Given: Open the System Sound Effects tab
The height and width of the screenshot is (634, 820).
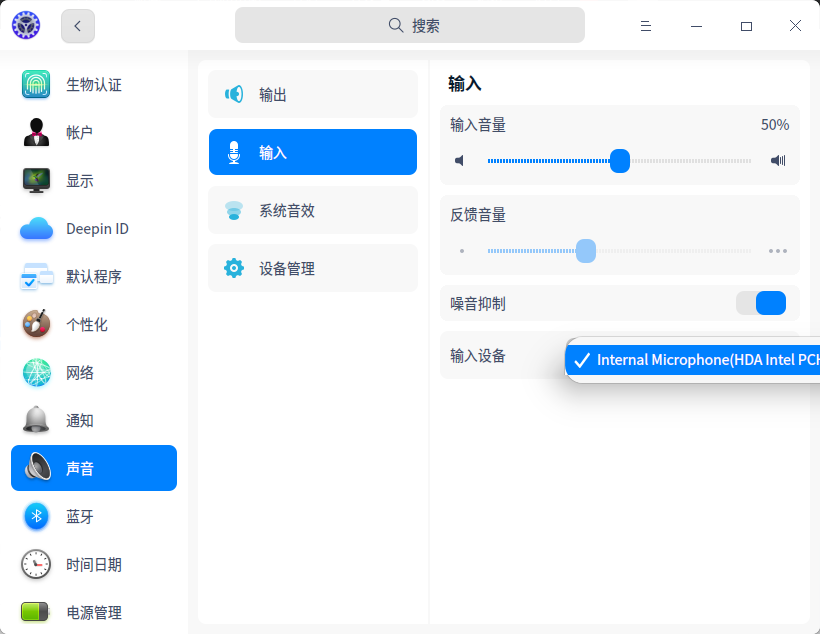Looking at the screenshot, I should 313,210.
